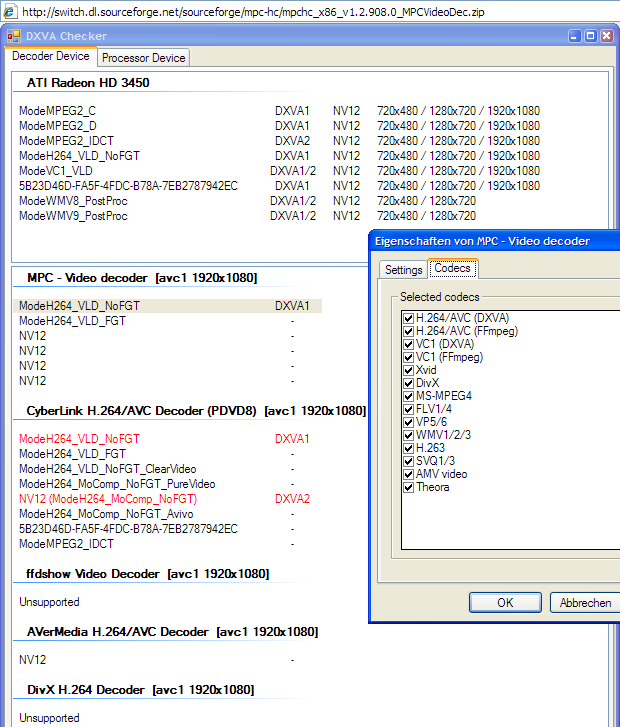Select red ModeH264_VLD_NoFGT under CyberLink decoder

164,439
